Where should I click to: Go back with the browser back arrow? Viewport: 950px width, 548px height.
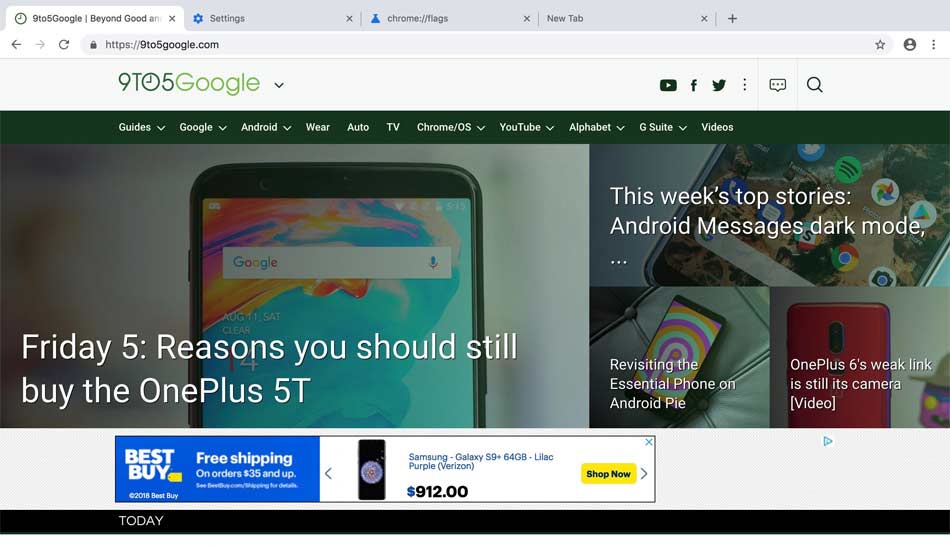[16, 44]
